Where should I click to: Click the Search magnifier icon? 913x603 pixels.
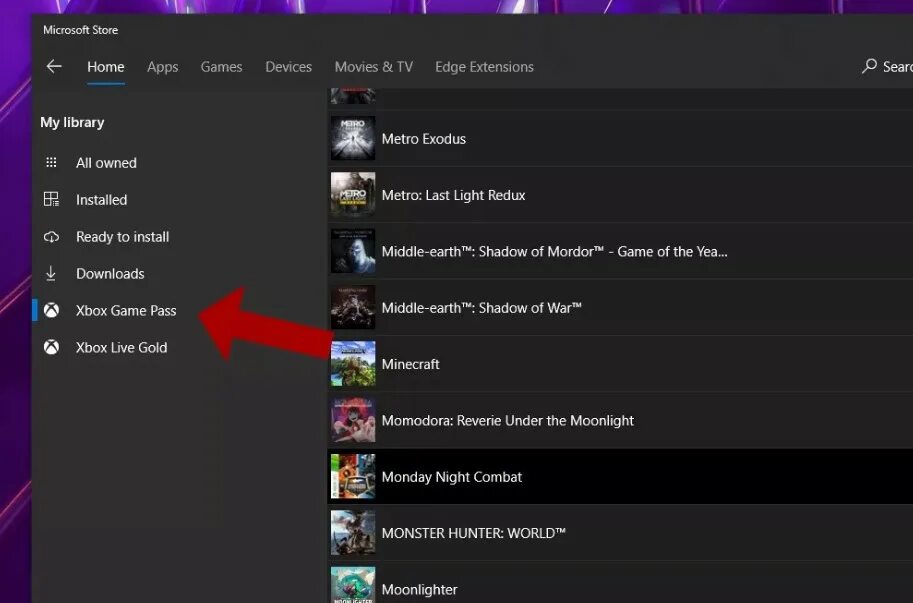[869, 66]
